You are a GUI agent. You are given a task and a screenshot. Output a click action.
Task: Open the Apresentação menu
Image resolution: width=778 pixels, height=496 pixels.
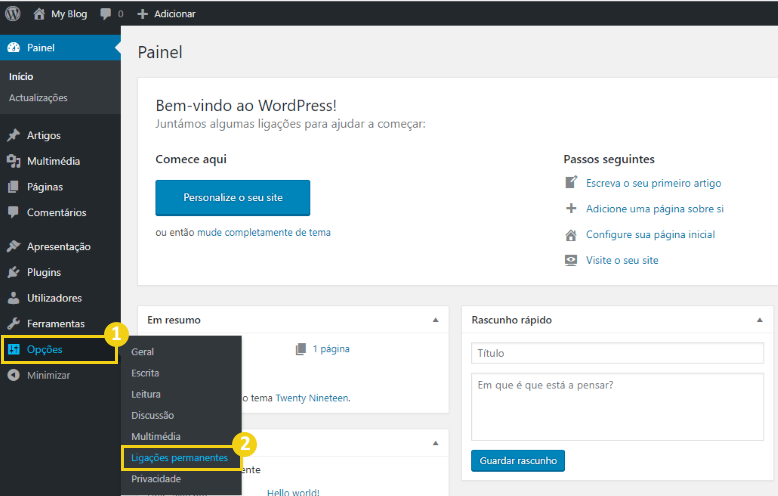60,247
